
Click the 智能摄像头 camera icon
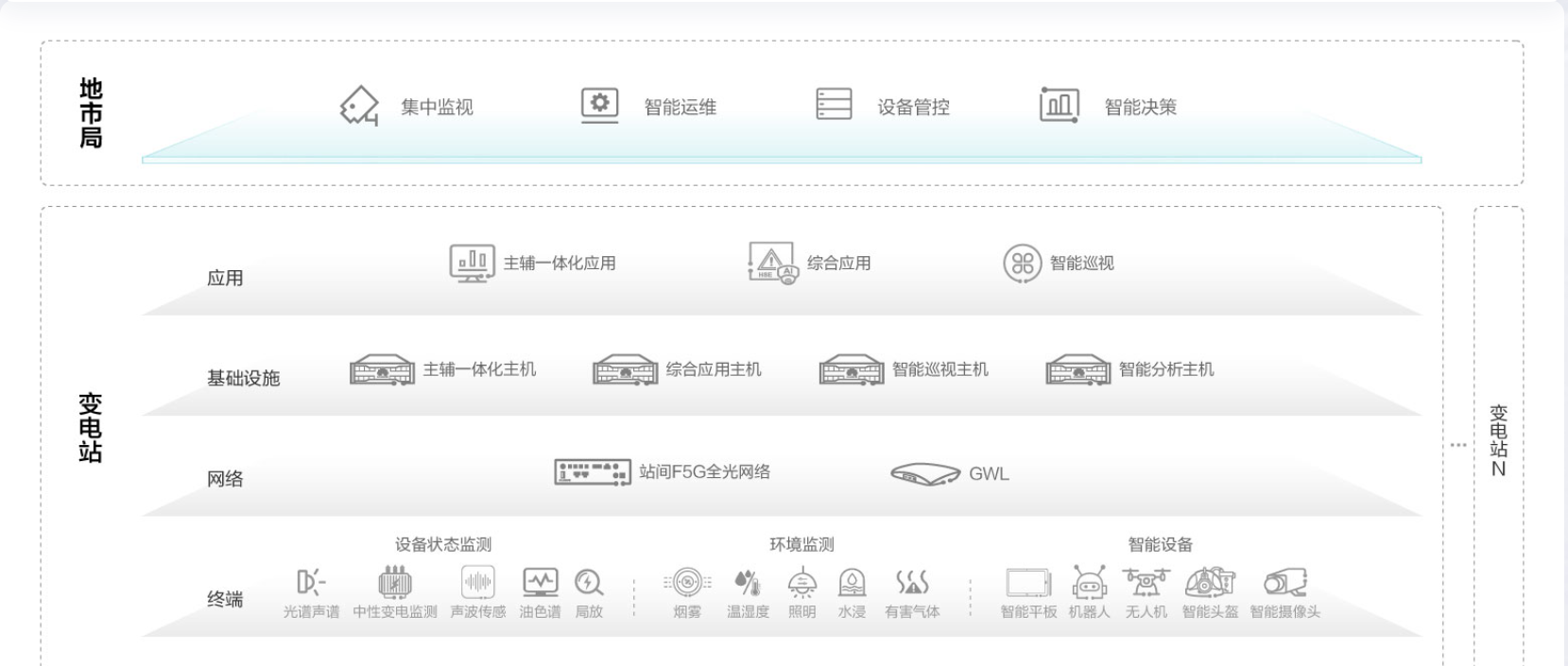pyautogui.click(x=1285, y=582)
